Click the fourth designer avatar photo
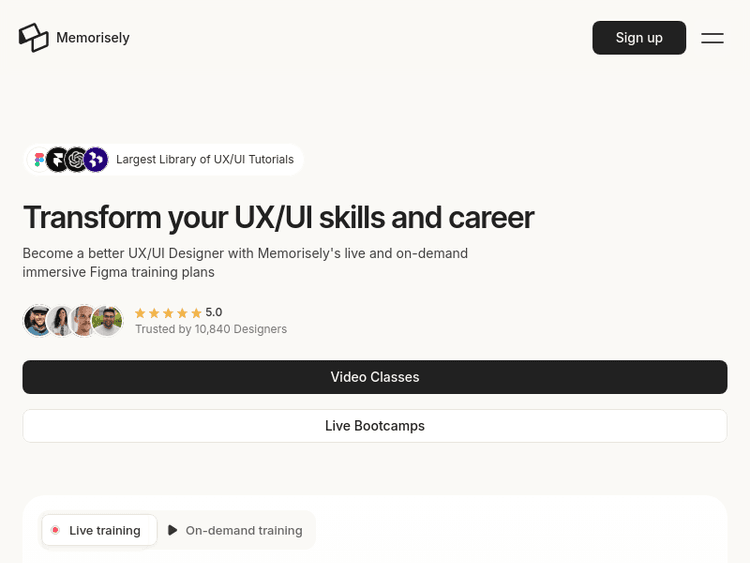The height and width of the screenshot is (563, 750). 107,321
